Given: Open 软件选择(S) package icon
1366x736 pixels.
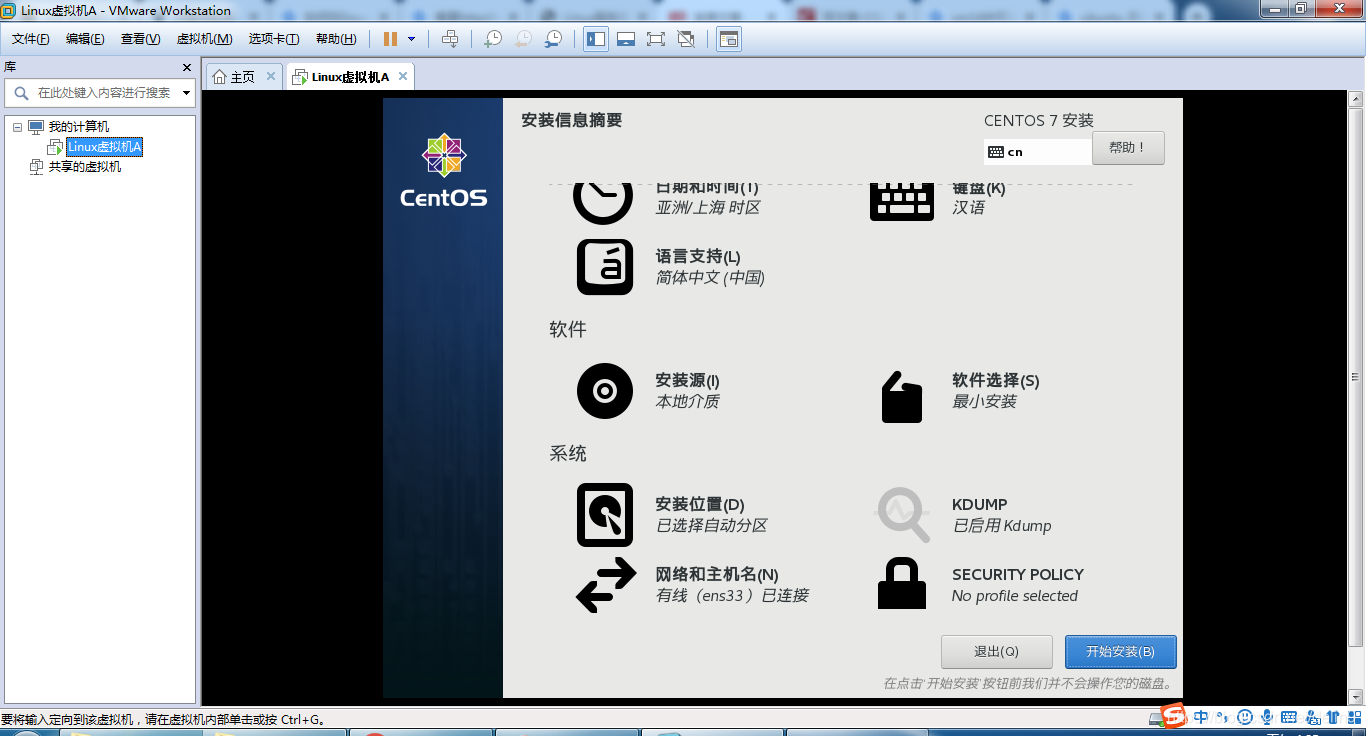Looking at the screenshot, I should 901,397.
